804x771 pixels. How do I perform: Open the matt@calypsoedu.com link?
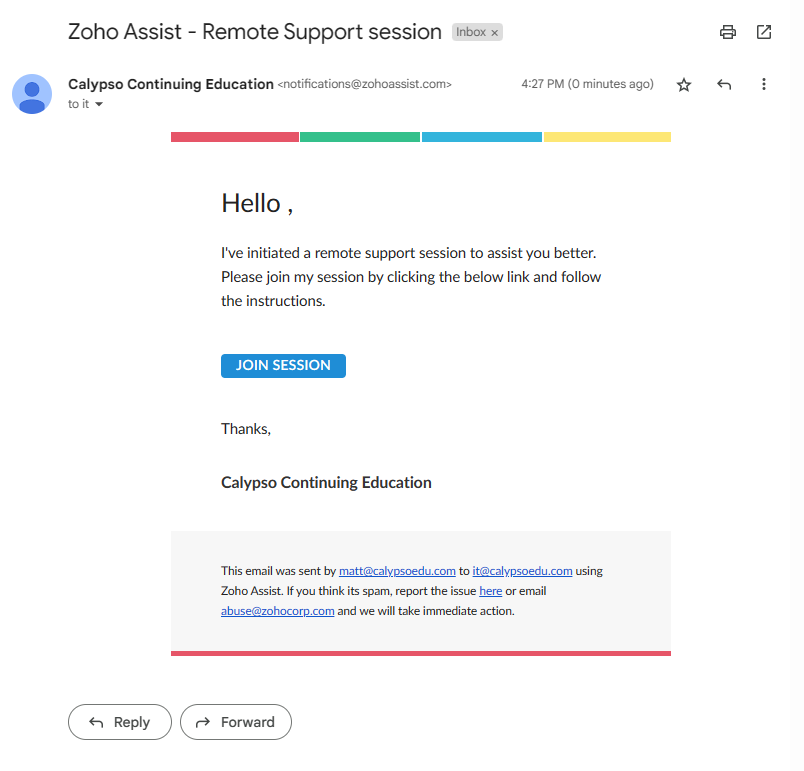pyautogui.click(x=397, y=571)
